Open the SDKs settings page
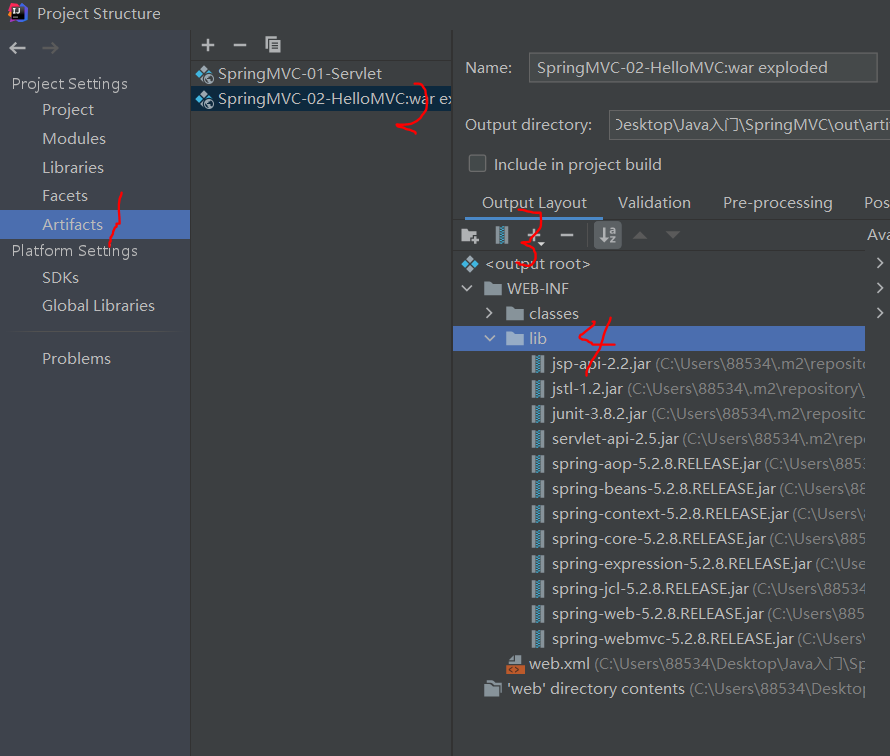The image size is (890, 756). [x=60, y=278]
